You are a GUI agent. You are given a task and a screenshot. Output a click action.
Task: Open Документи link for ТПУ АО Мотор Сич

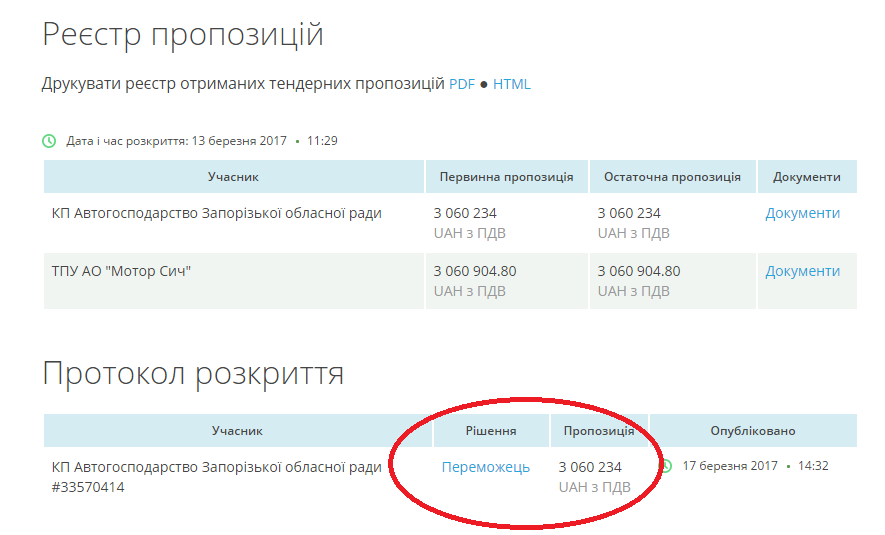(802, 271)
